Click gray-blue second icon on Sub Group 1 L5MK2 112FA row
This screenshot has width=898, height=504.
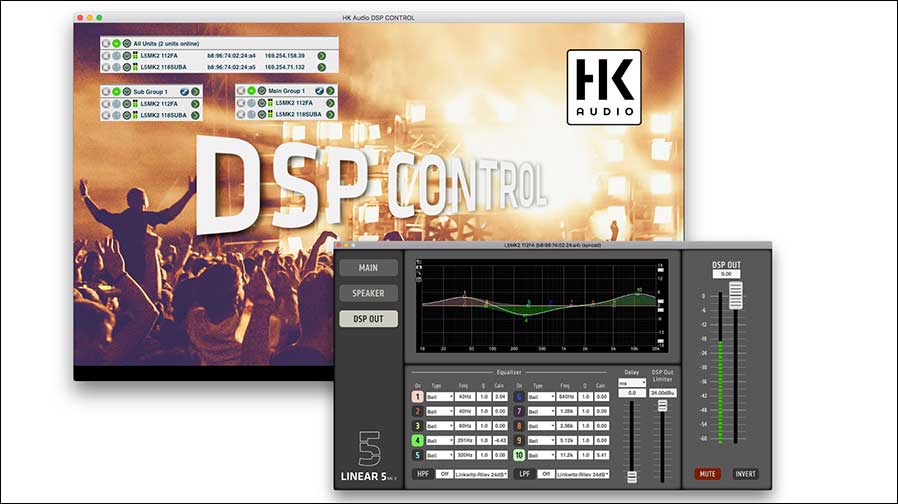pyautogui.click(x=116, y=104)
